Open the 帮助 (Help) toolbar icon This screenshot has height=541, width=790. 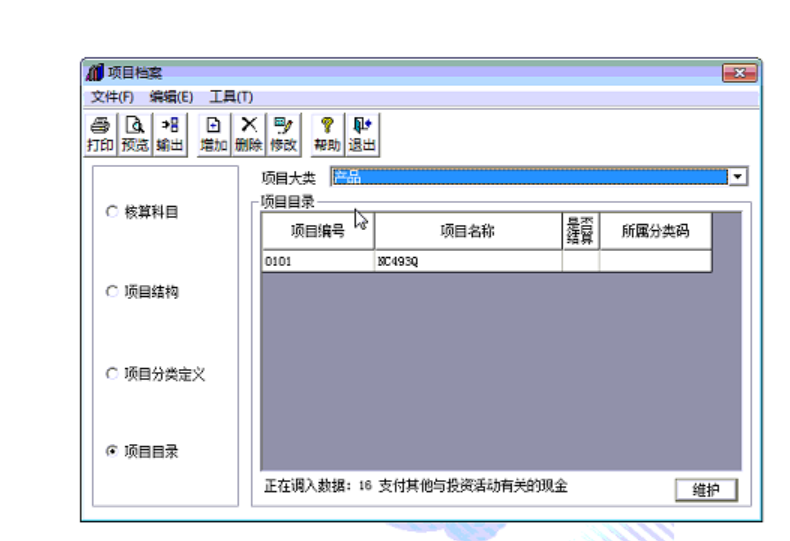click(327, 134)
